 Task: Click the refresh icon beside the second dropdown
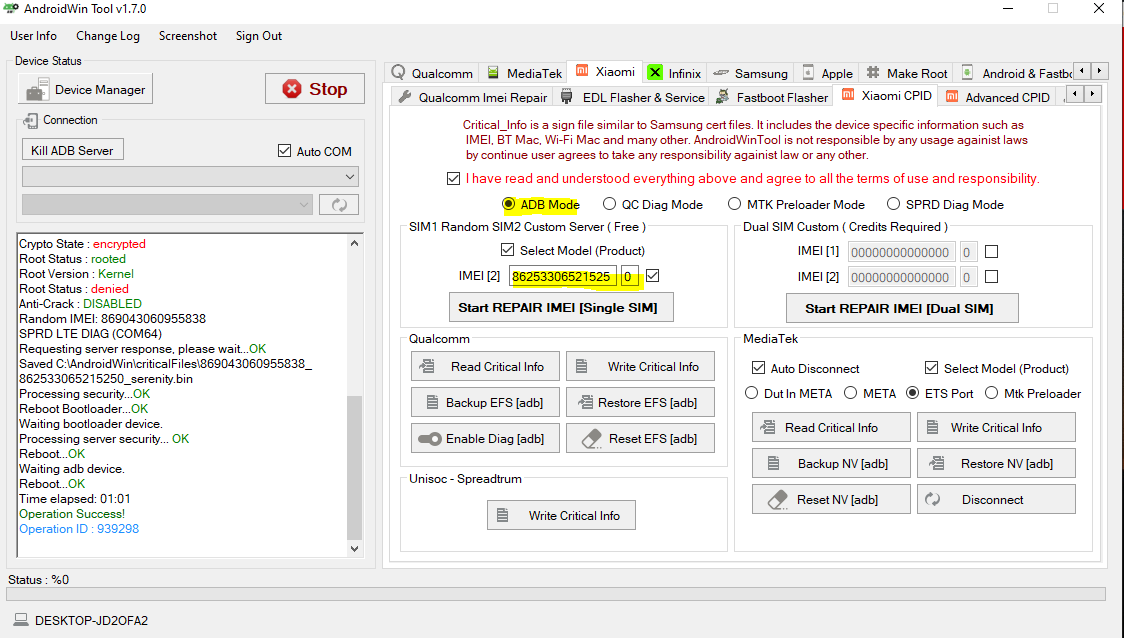tap(338, 204)
